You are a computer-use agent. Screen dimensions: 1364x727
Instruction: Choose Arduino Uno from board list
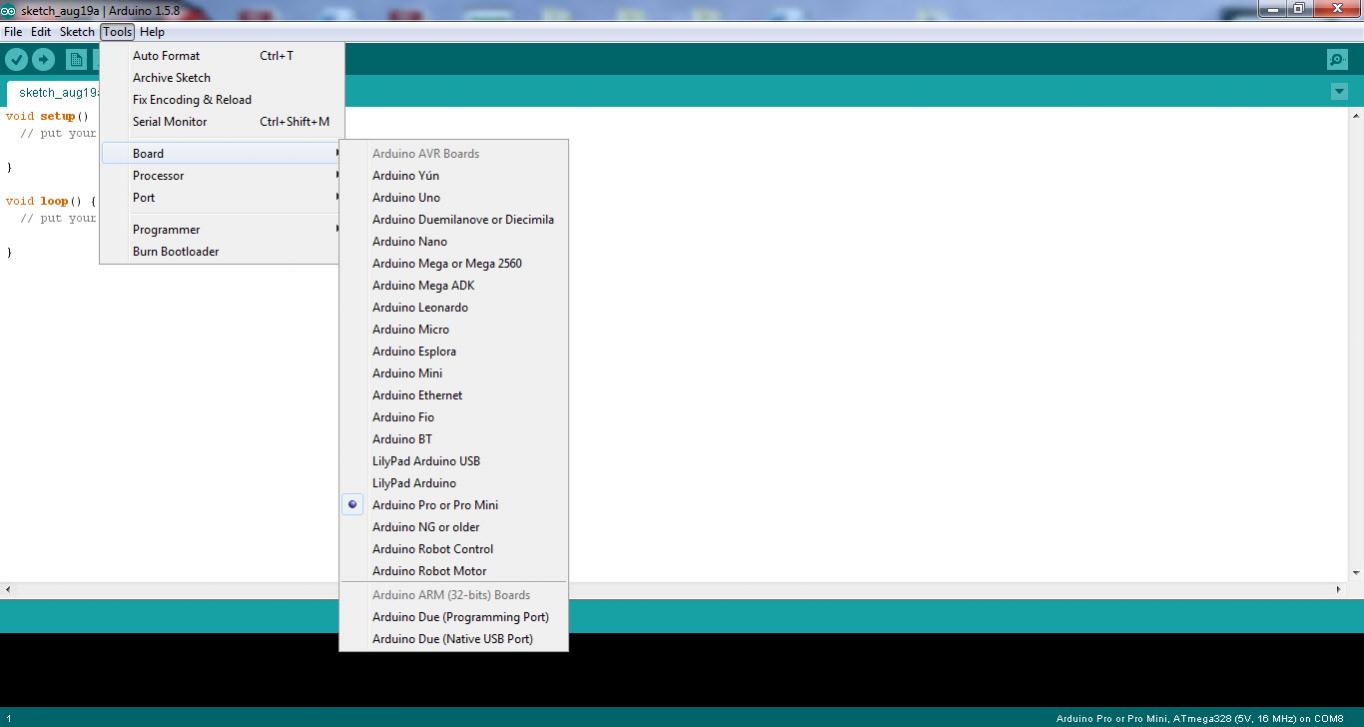coord(406,198)
